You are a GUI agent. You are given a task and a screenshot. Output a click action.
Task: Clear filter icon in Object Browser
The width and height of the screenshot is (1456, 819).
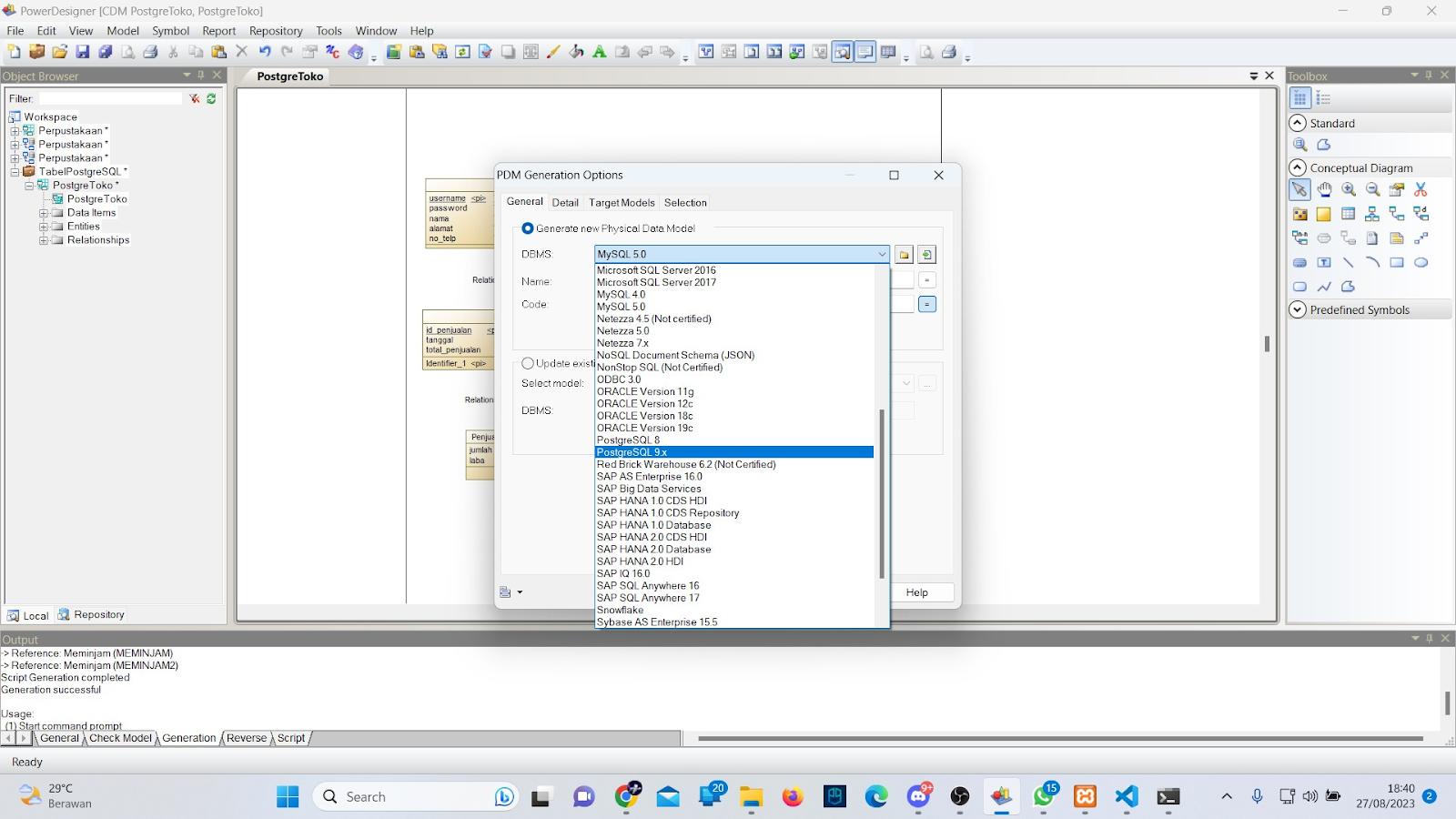(x=195, y=98)
